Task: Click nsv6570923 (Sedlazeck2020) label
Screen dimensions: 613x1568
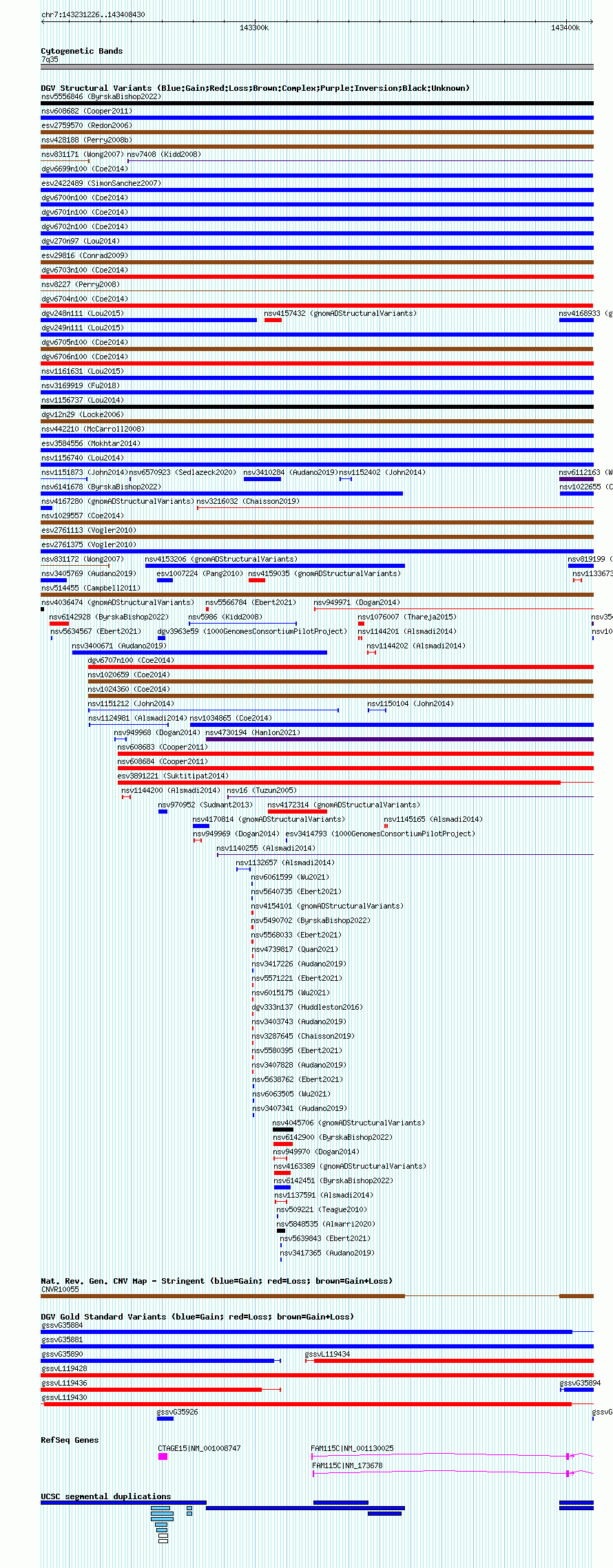Action: click(183, 472)
